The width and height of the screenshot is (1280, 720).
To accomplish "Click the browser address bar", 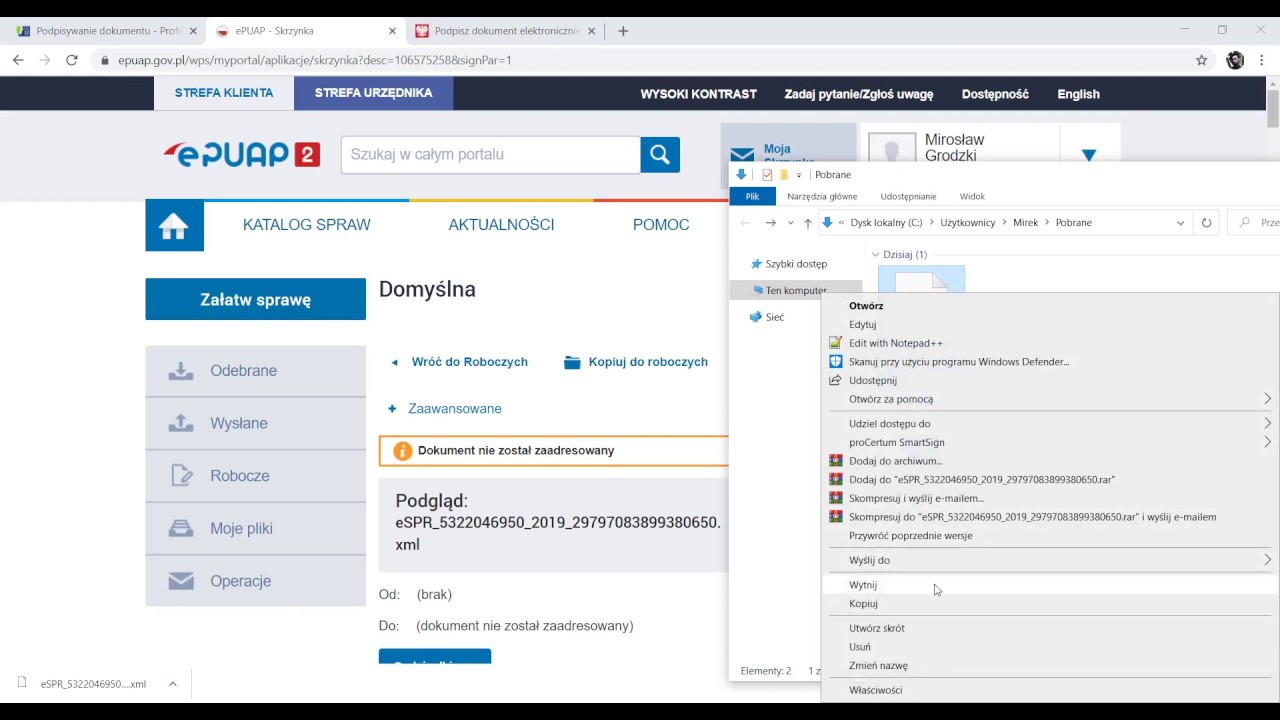I will (640, 60).
